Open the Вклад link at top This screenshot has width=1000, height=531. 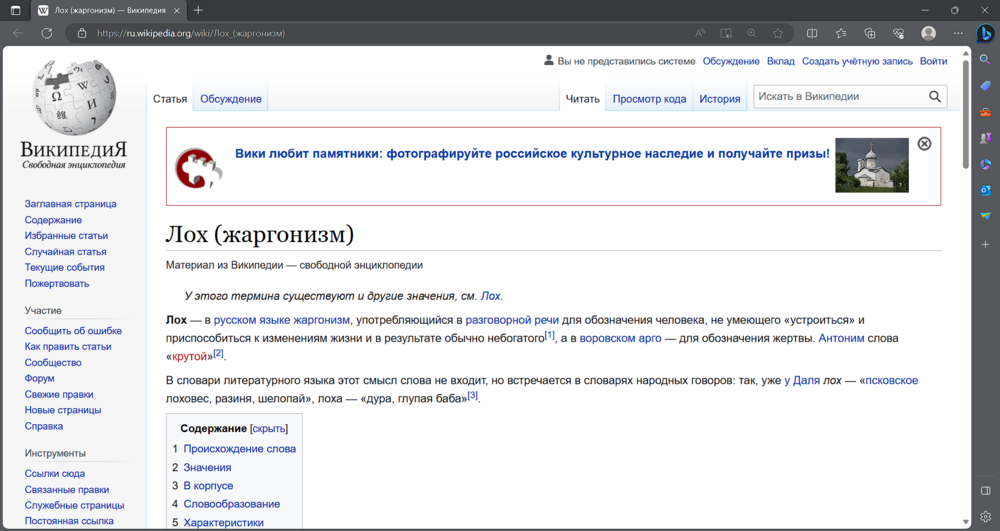pyautogui.click(x=781, y=61)
